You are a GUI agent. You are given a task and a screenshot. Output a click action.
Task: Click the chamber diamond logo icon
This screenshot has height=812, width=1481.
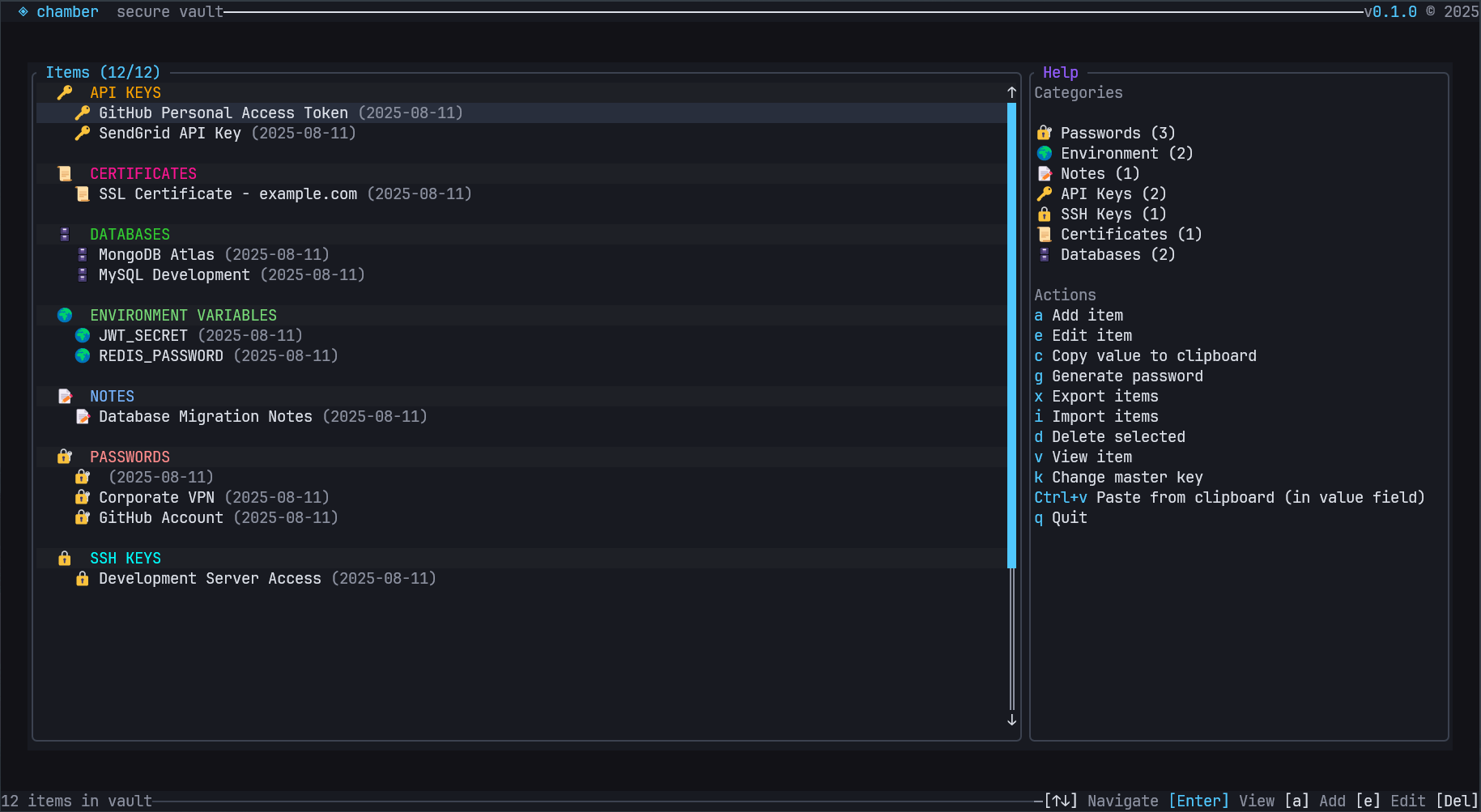pyautogui.click(x=23, y=12)
